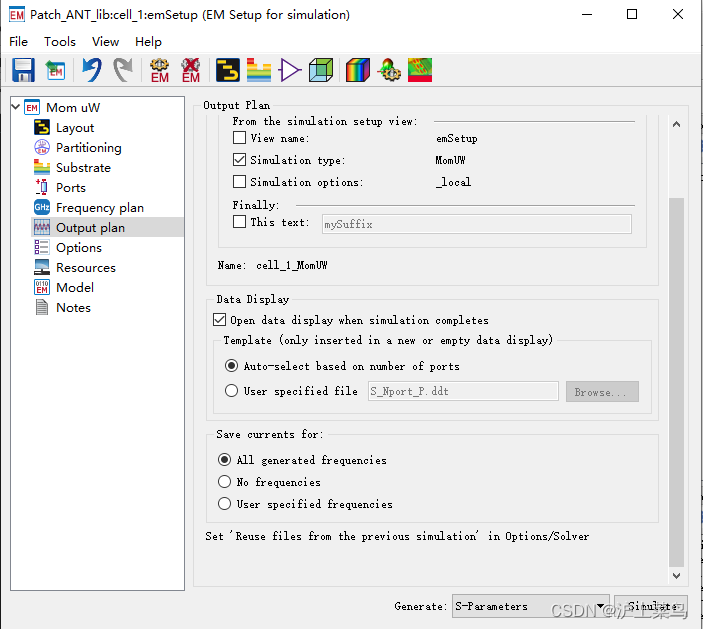
Task: Maximize the EM Setup window
Action: (x=632, y=14)
